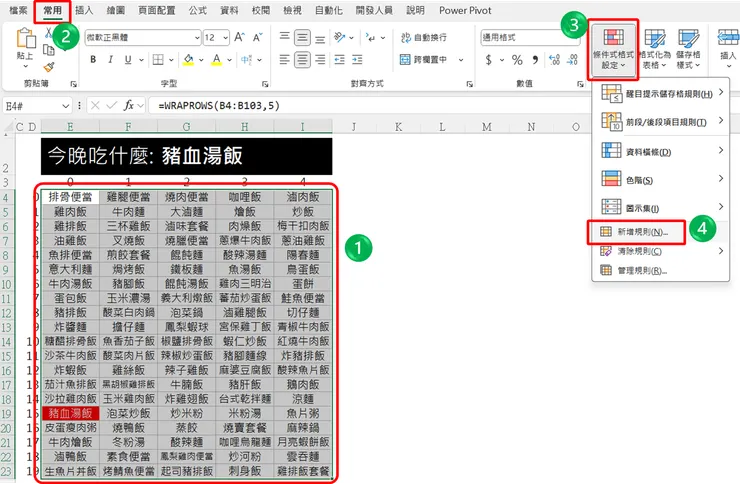Click the align right icon
The height and width of the screenshot is (484, 740).
320,59
